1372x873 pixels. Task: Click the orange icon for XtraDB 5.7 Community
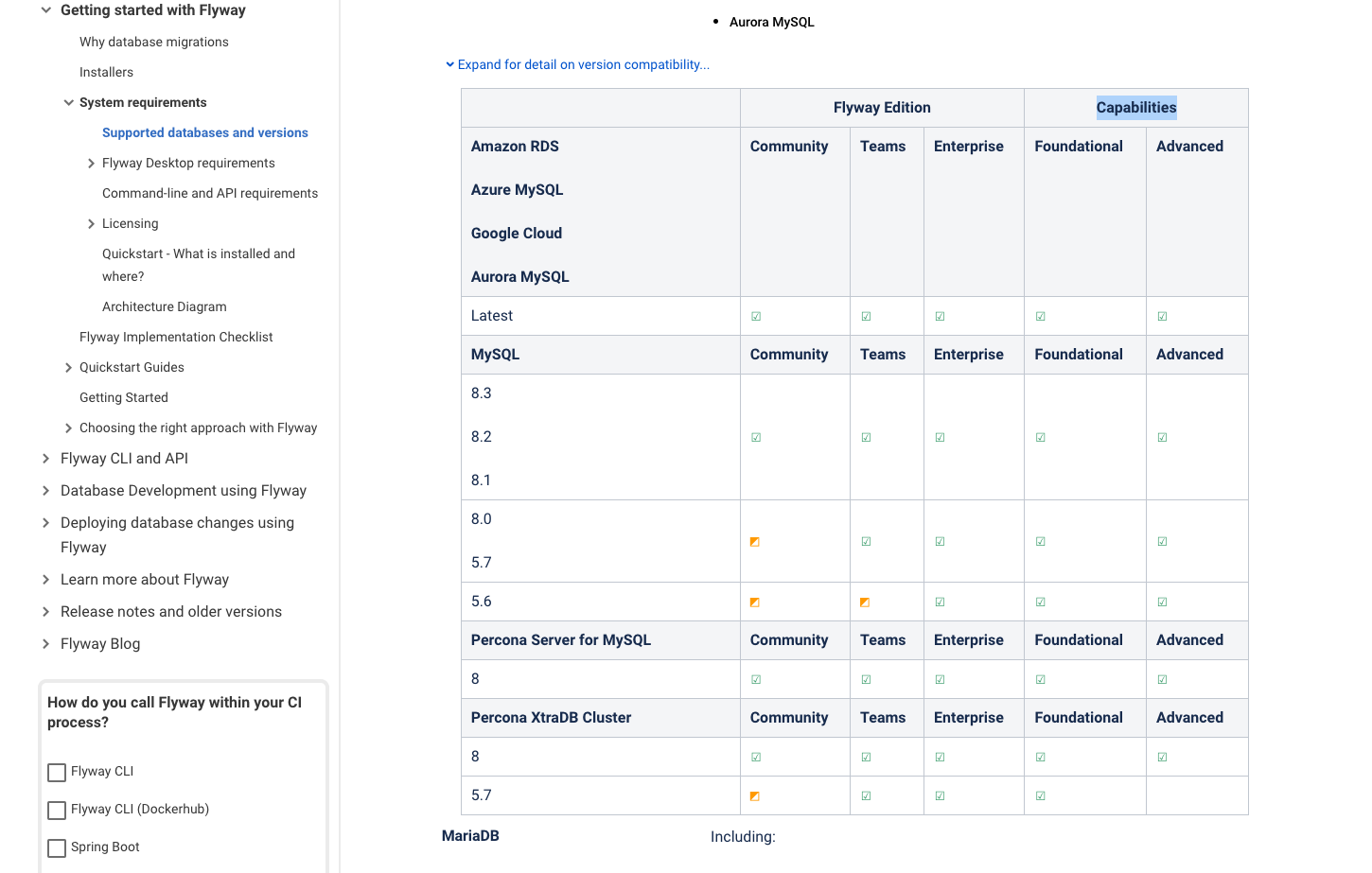coord(755,796)
